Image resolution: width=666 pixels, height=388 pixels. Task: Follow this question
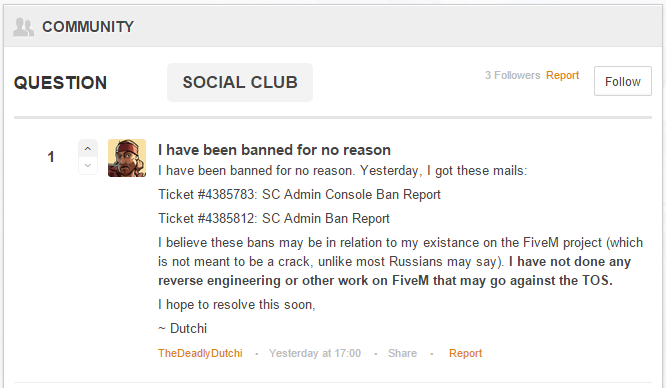click(623, 81)
